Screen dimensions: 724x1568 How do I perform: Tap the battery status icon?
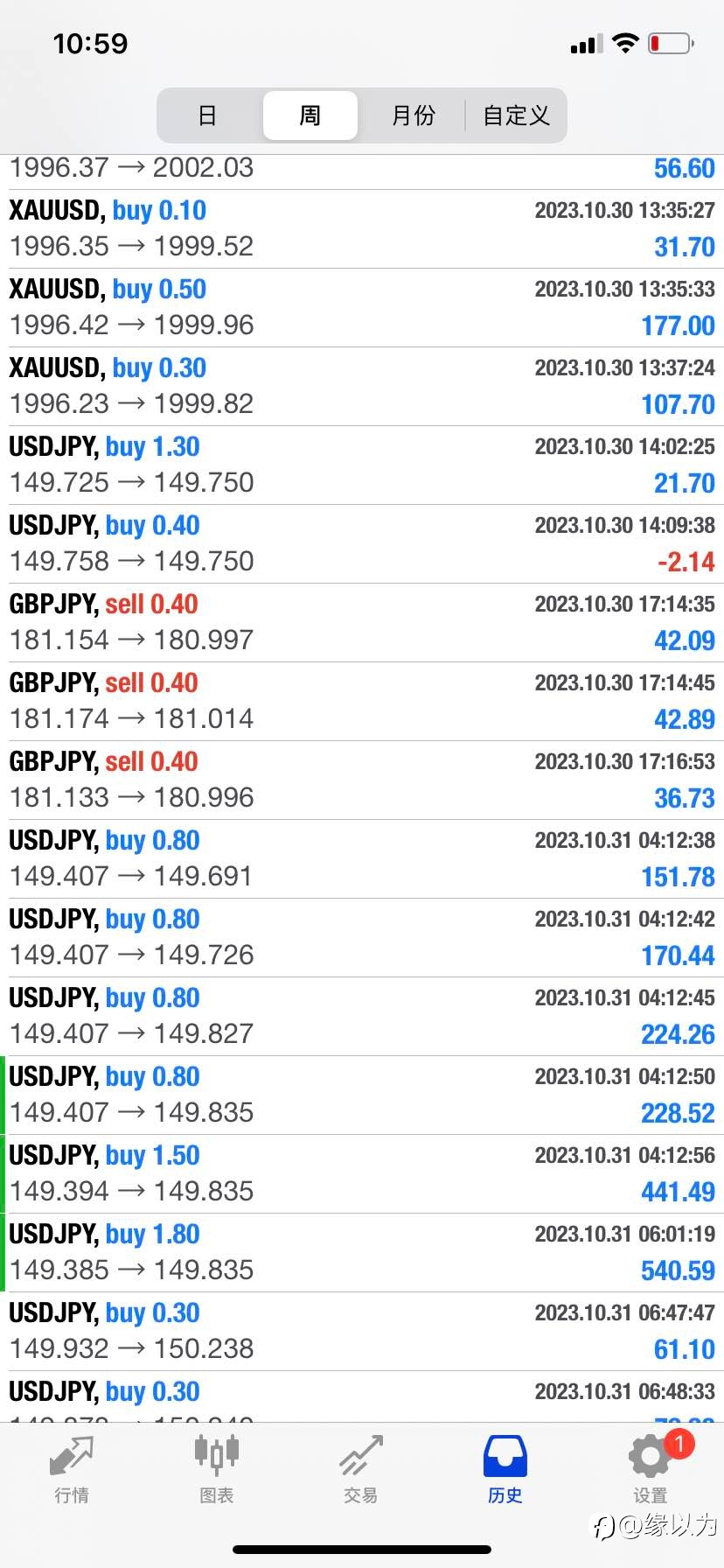pyautogui.click(x=672, y=43)
